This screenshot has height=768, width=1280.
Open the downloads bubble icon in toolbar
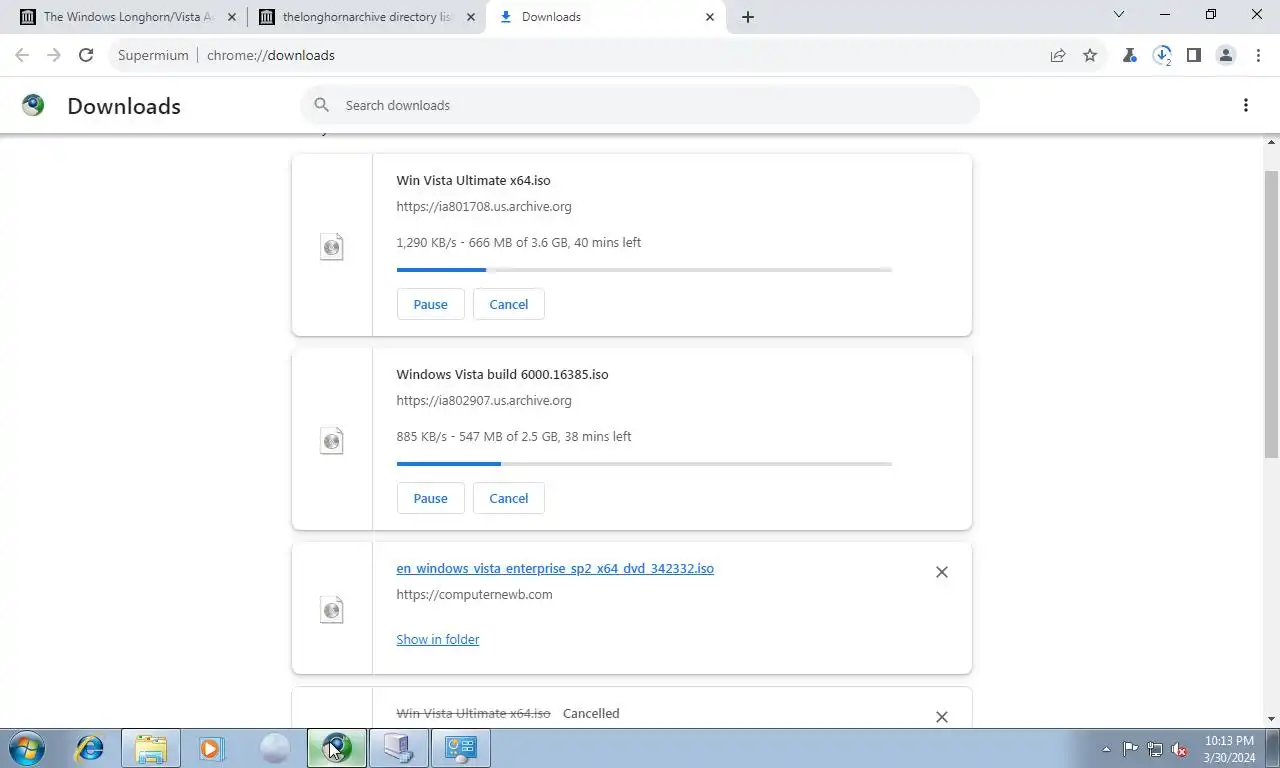coord(1162,55)
